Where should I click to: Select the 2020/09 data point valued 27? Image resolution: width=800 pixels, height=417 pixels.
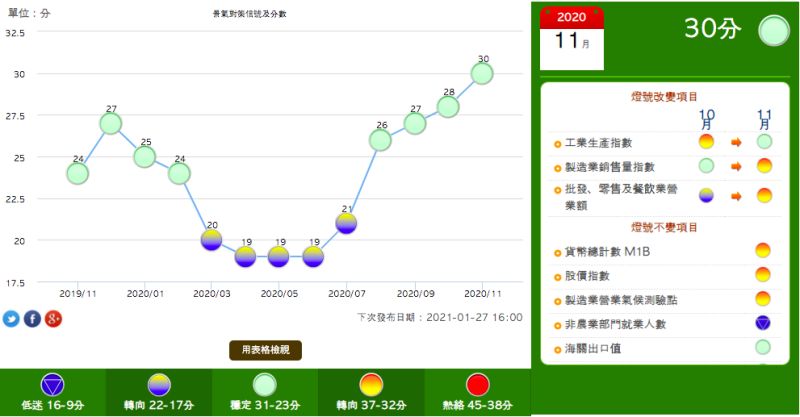(x=415, y=124)
